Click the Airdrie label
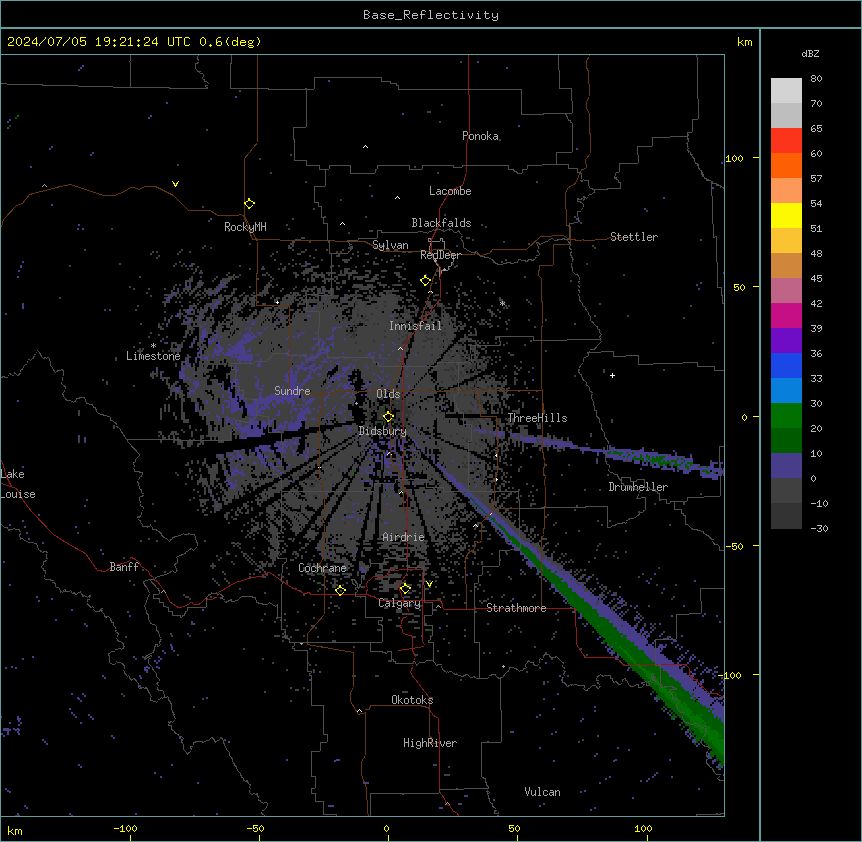This screenshot has height=842, width=862. [x=404, y=537]
